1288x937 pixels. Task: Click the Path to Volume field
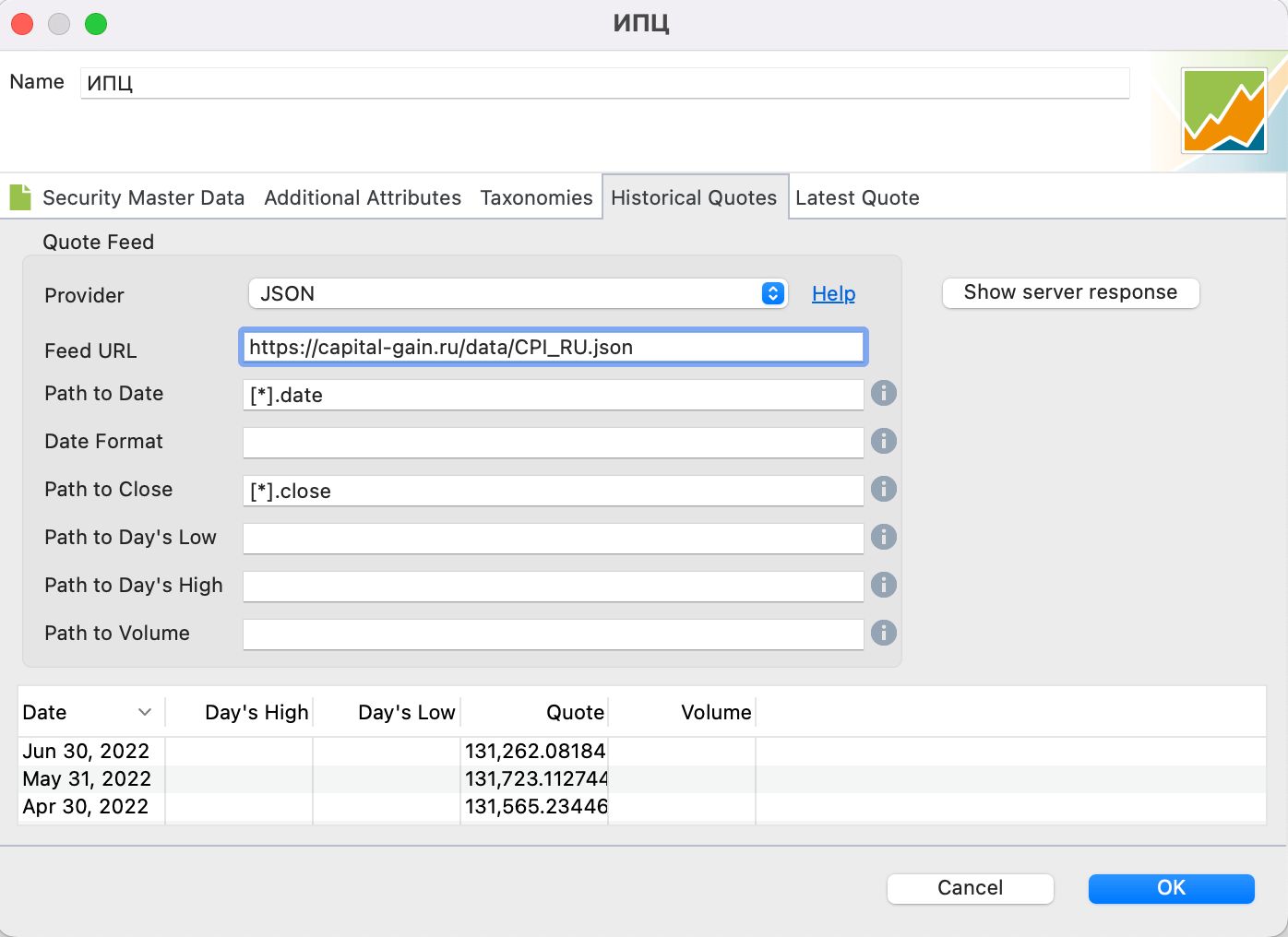(x=553, y=635)
